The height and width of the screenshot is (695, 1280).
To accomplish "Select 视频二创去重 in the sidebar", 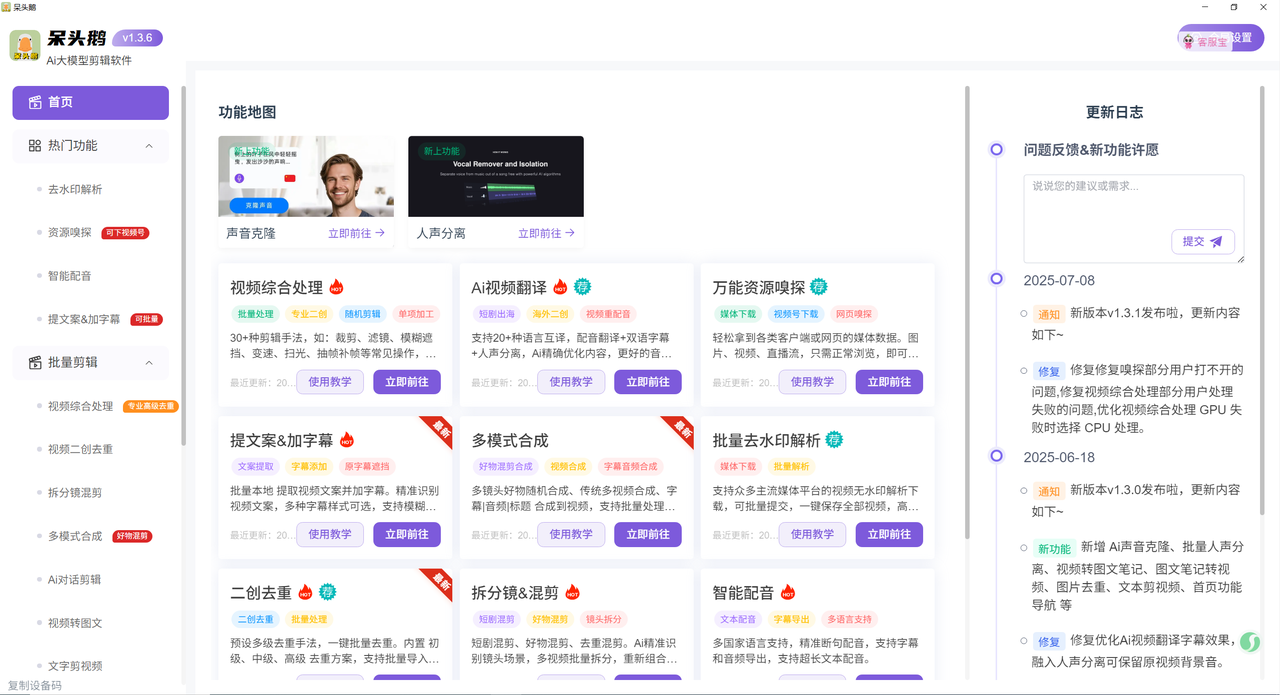I will coord(80,449).
